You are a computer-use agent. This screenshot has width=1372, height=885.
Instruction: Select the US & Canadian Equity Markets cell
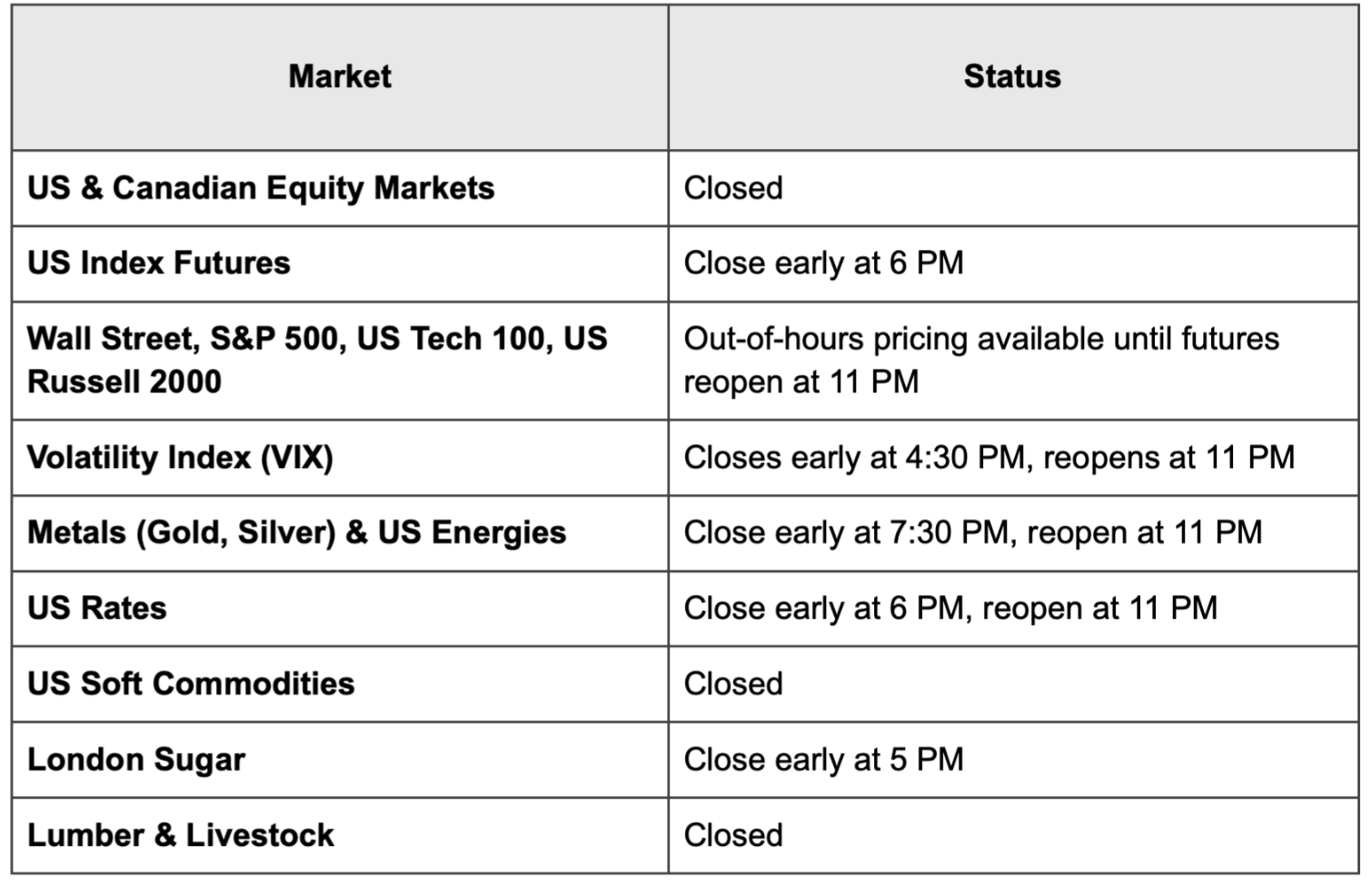(340, 188)
